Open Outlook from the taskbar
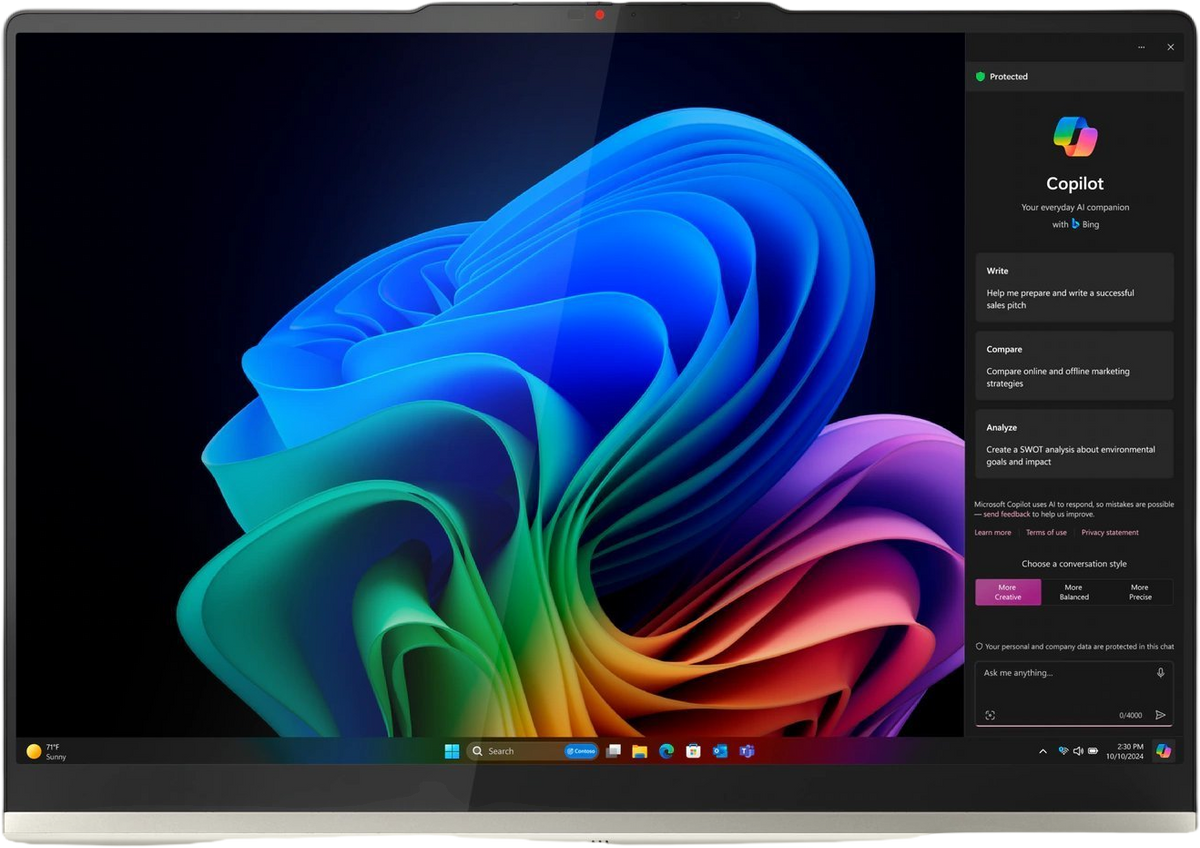 (720, 751)
